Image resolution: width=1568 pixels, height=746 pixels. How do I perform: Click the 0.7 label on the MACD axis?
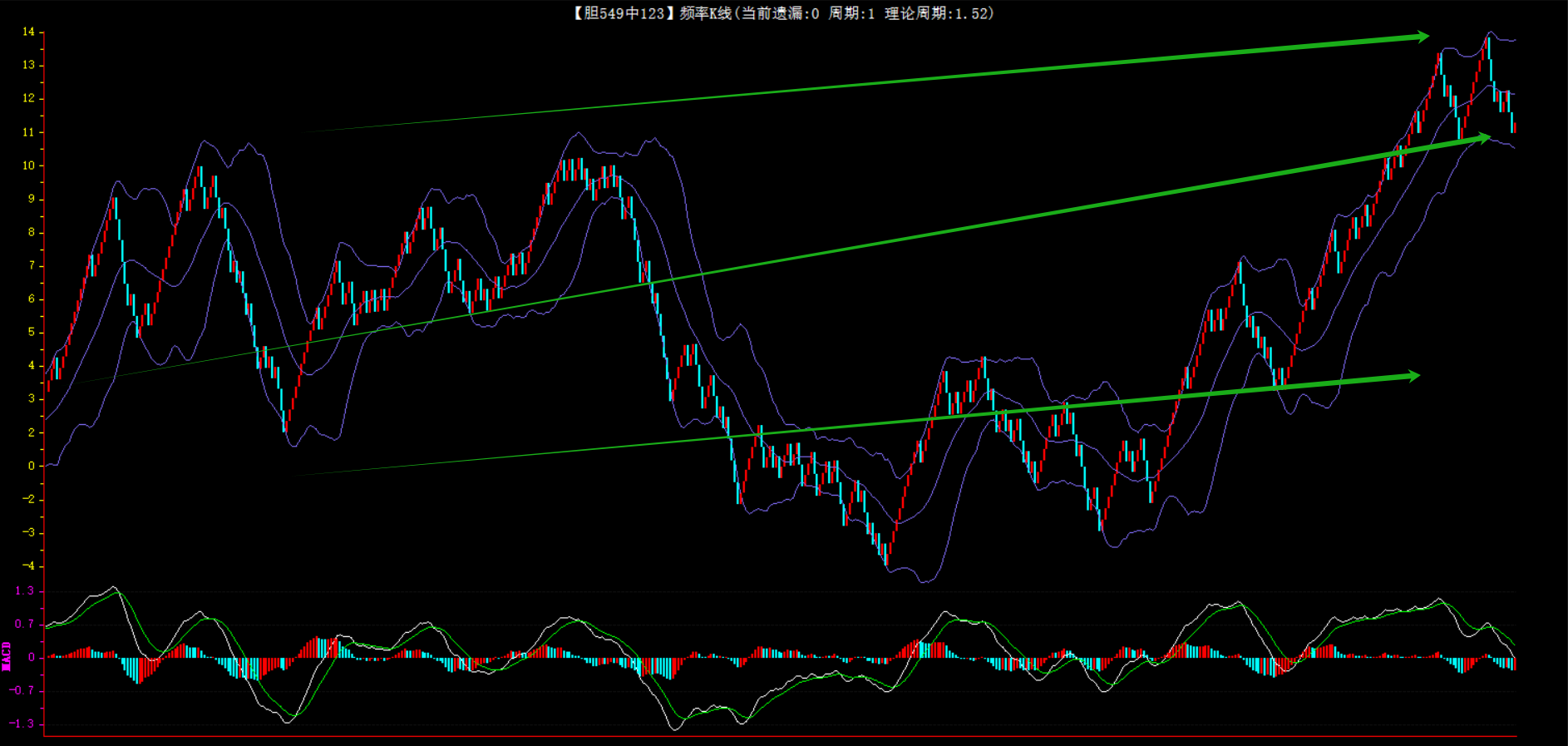[24, 624]
